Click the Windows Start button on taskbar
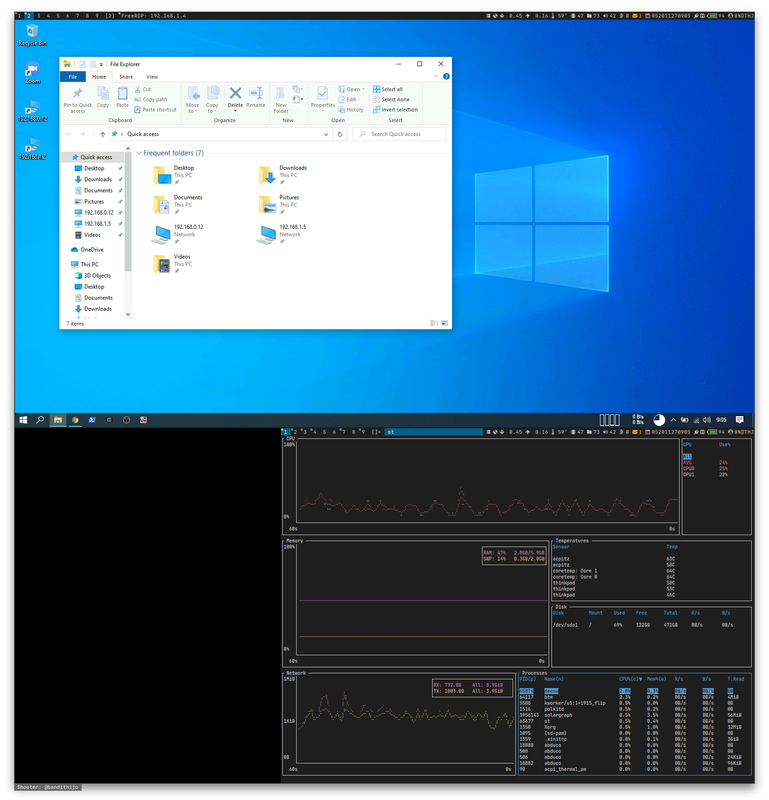769x800 pixels. click(x=24, y=420)
